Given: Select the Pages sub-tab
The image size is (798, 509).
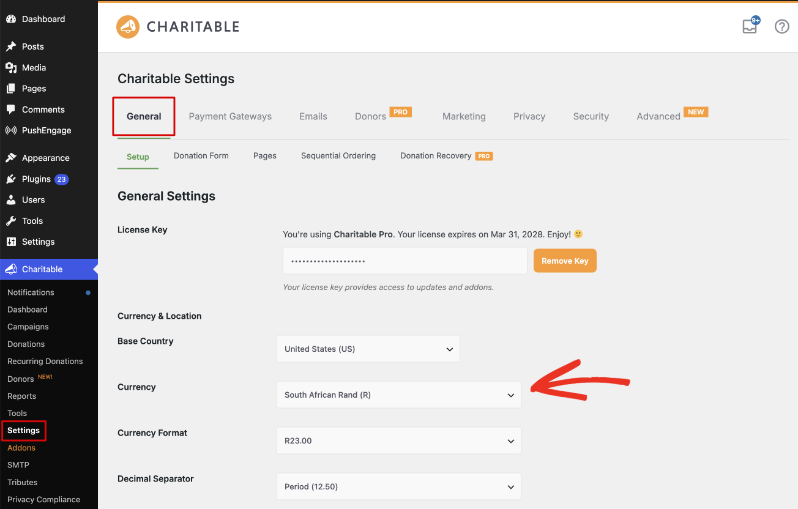Looking at the screenshot, I should point(265,156).
